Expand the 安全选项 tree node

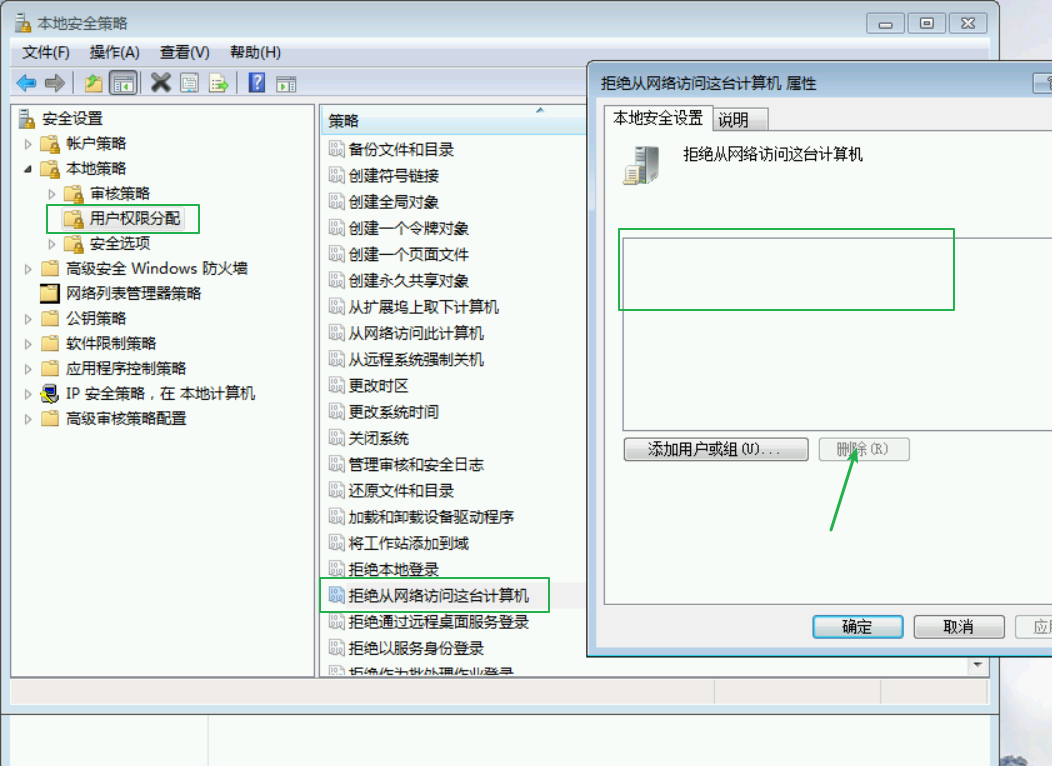[52, 244]
